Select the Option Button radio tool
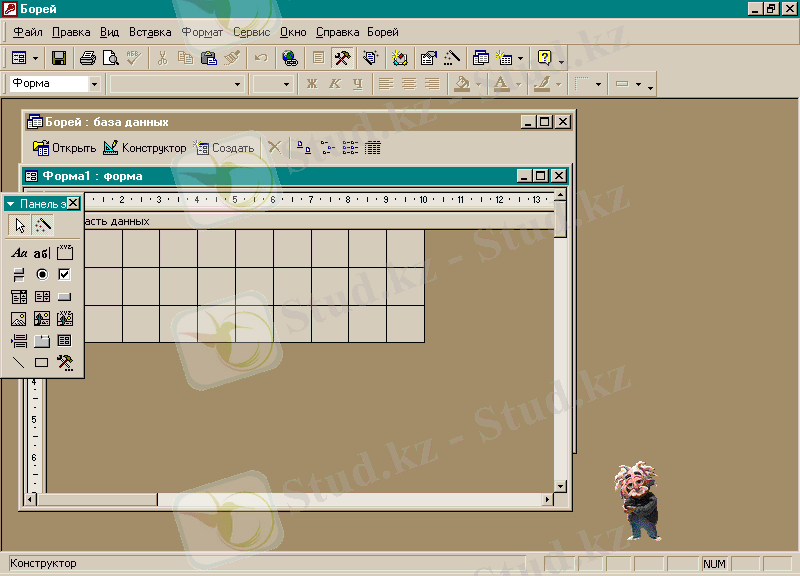 pos(42,274)
